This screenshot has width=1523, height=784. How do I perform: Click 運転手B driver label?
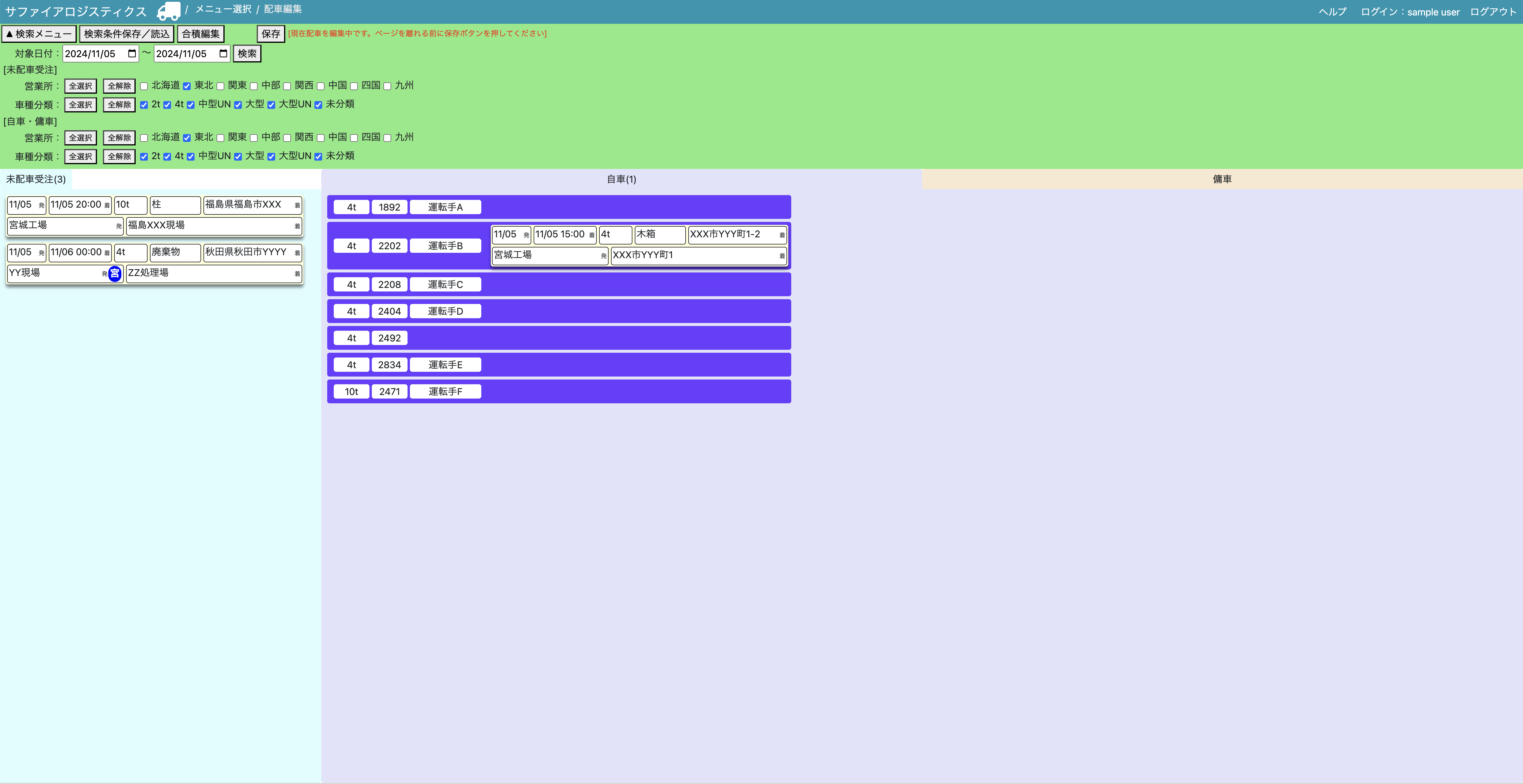[x=445, y=246]
